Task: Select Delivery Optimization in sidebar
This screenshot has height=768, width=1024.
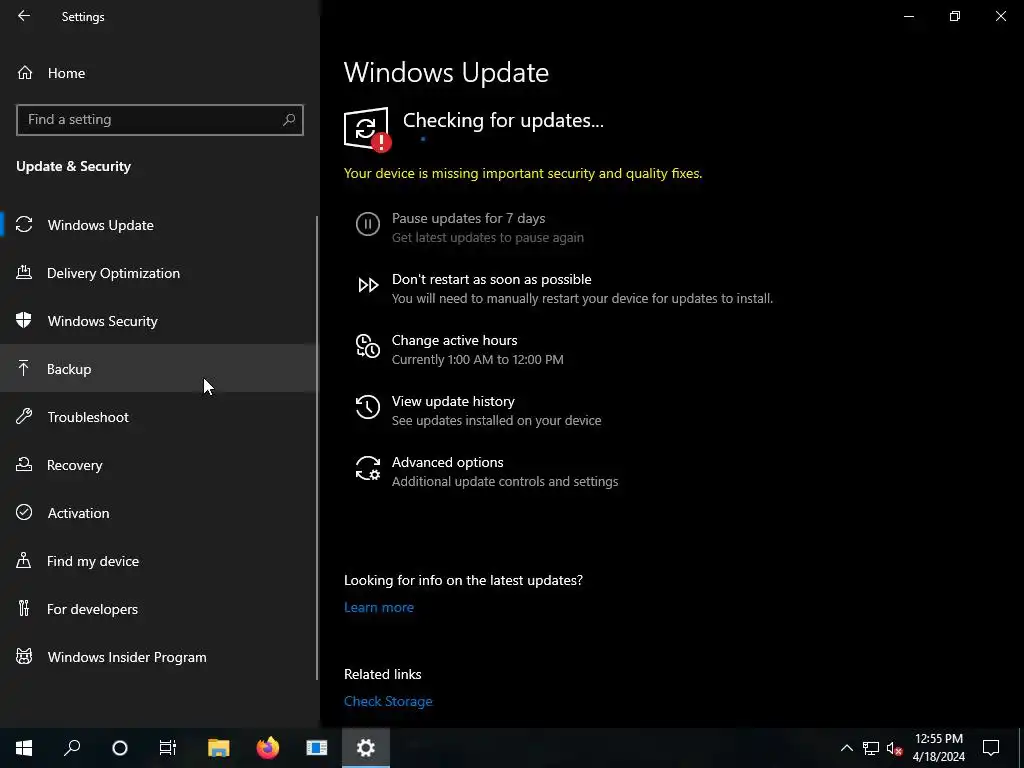Action: coord(159,273)
